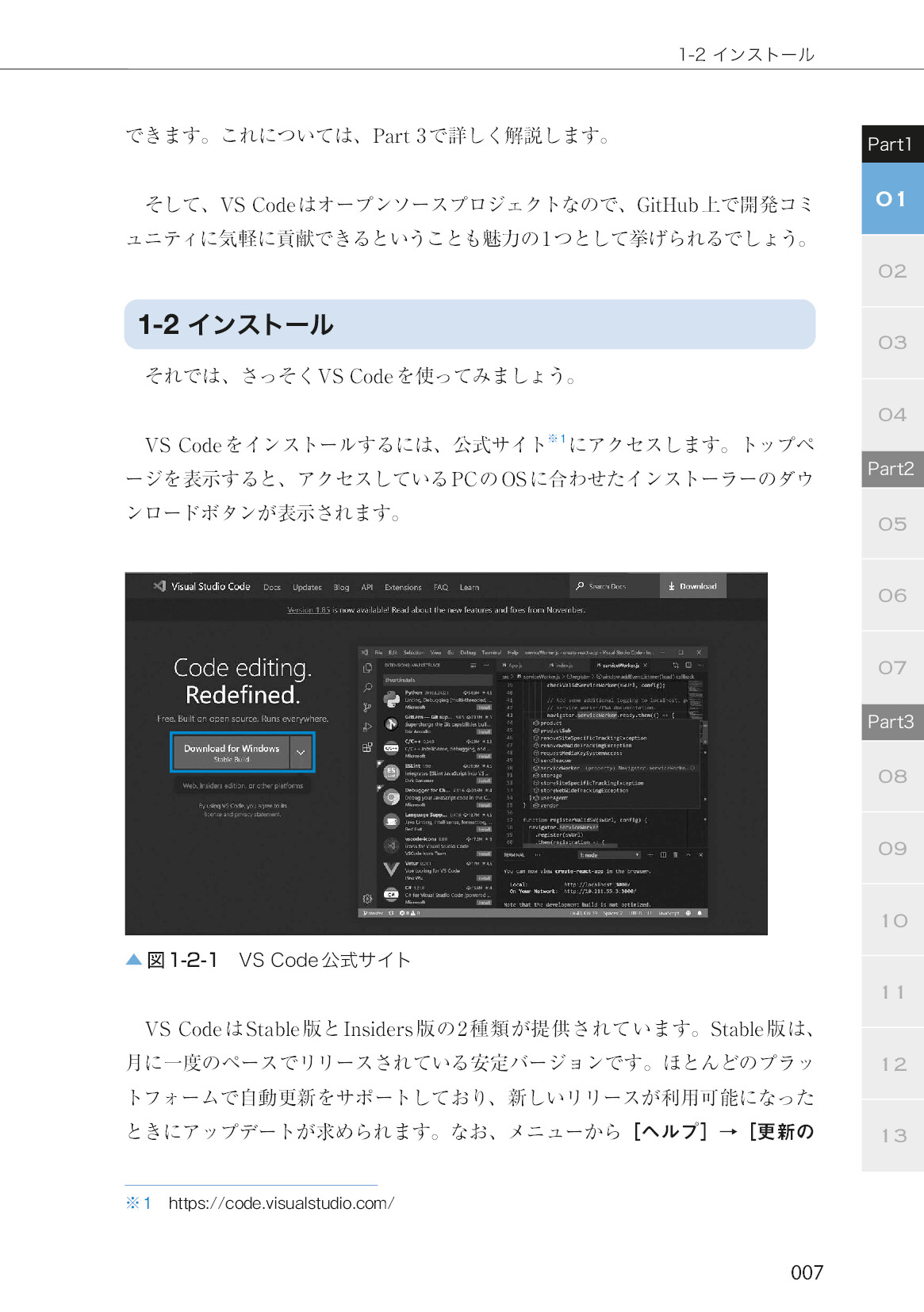This screenshot has height=1312, width=924.
Task: Open the editor more actions ellipsis menu
Action: (700, 665)
